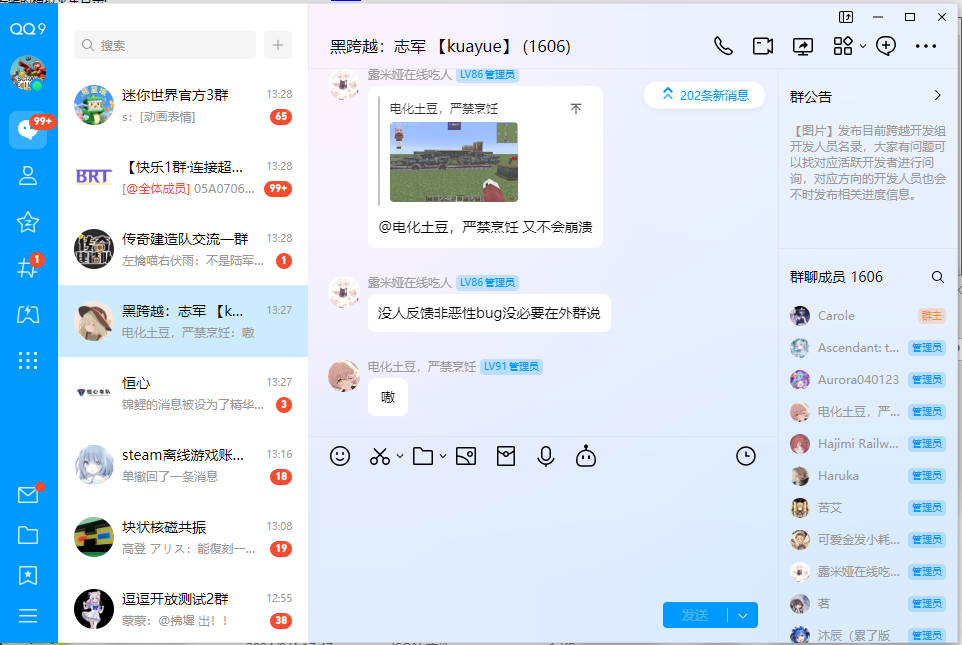Click the 搜索 search field
The height and width of the screenshot is (645, 962).
click(x=166, y=45)
